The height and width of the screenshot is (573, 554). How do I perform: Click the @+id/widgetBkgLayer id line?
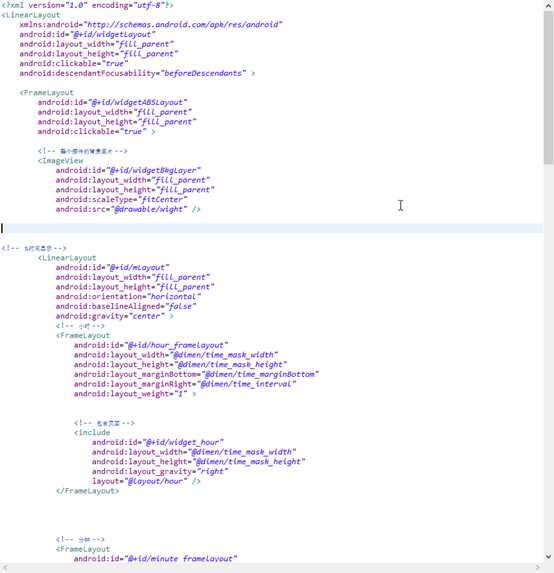click(x=128, y=170)
